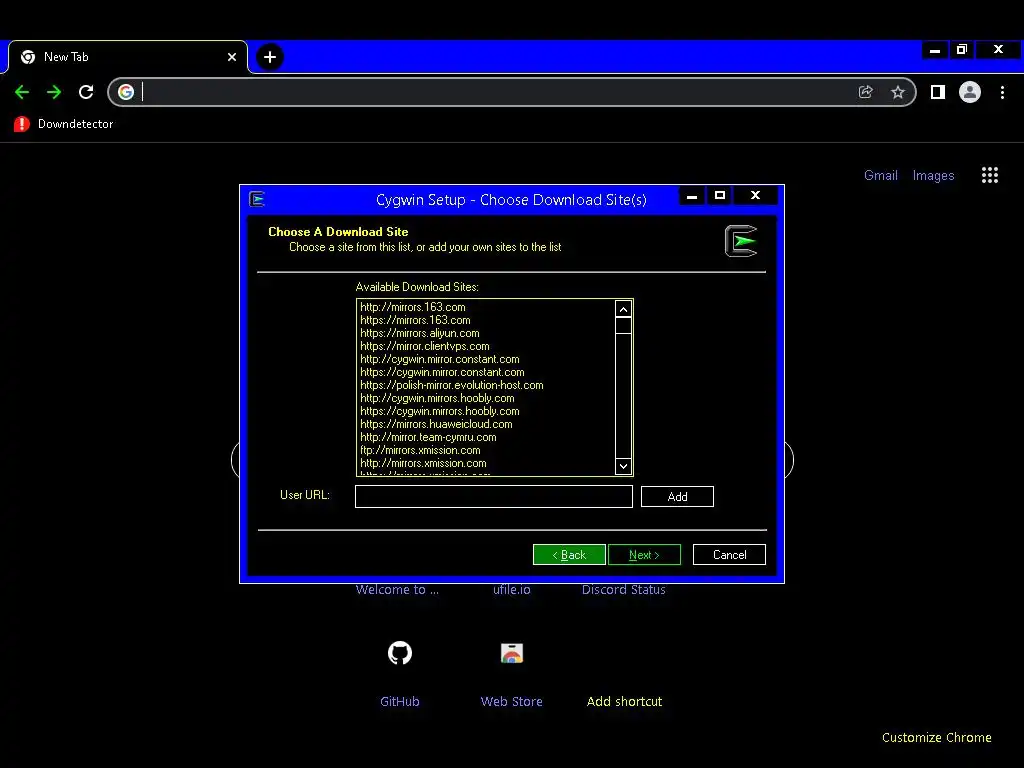Click Customize Chrome
Image resolution: width=1024 pixels, height=768 pixels.
(936, 737)
